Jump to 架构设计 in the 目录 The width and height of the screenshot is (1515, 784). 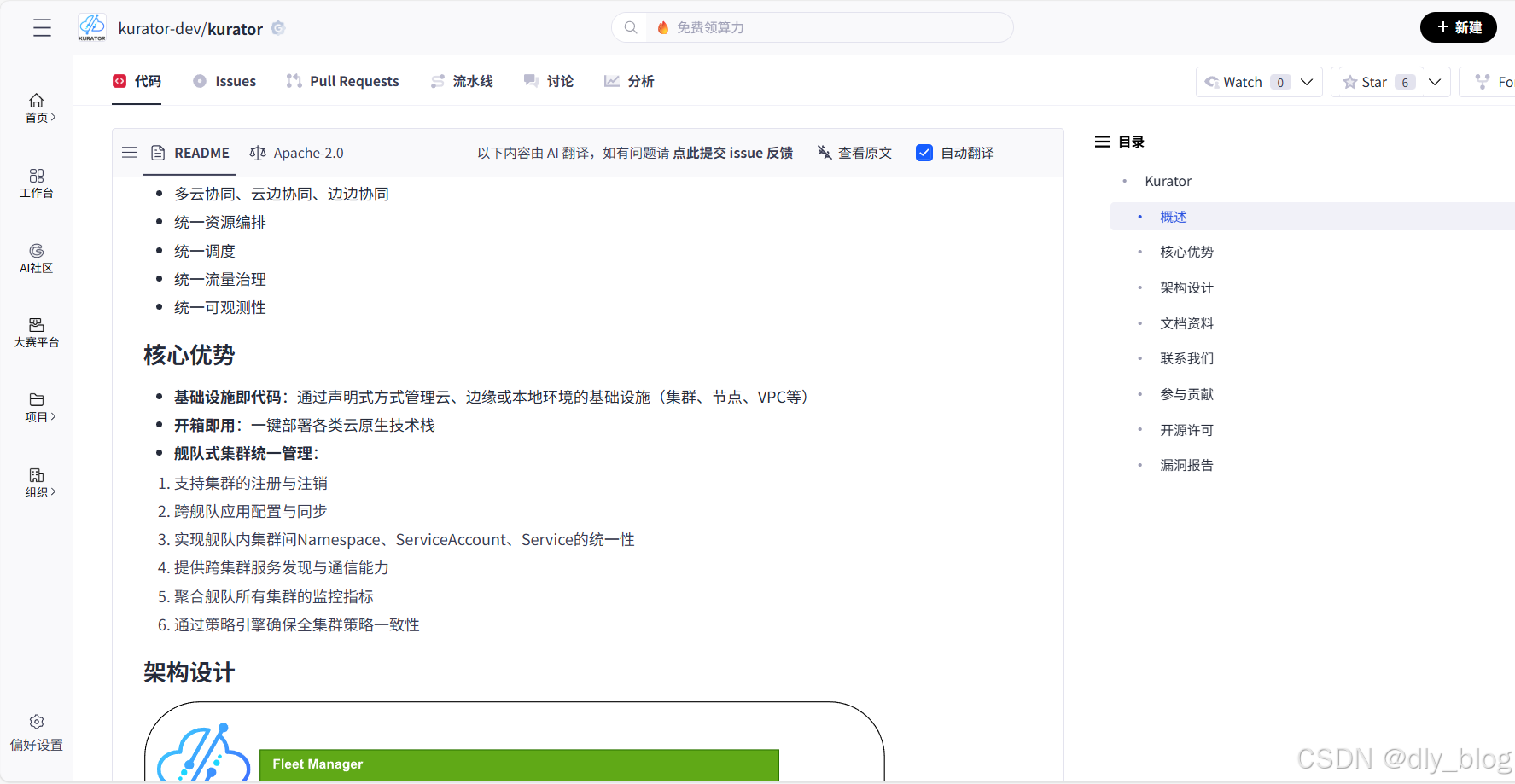tap(1186, 287)
